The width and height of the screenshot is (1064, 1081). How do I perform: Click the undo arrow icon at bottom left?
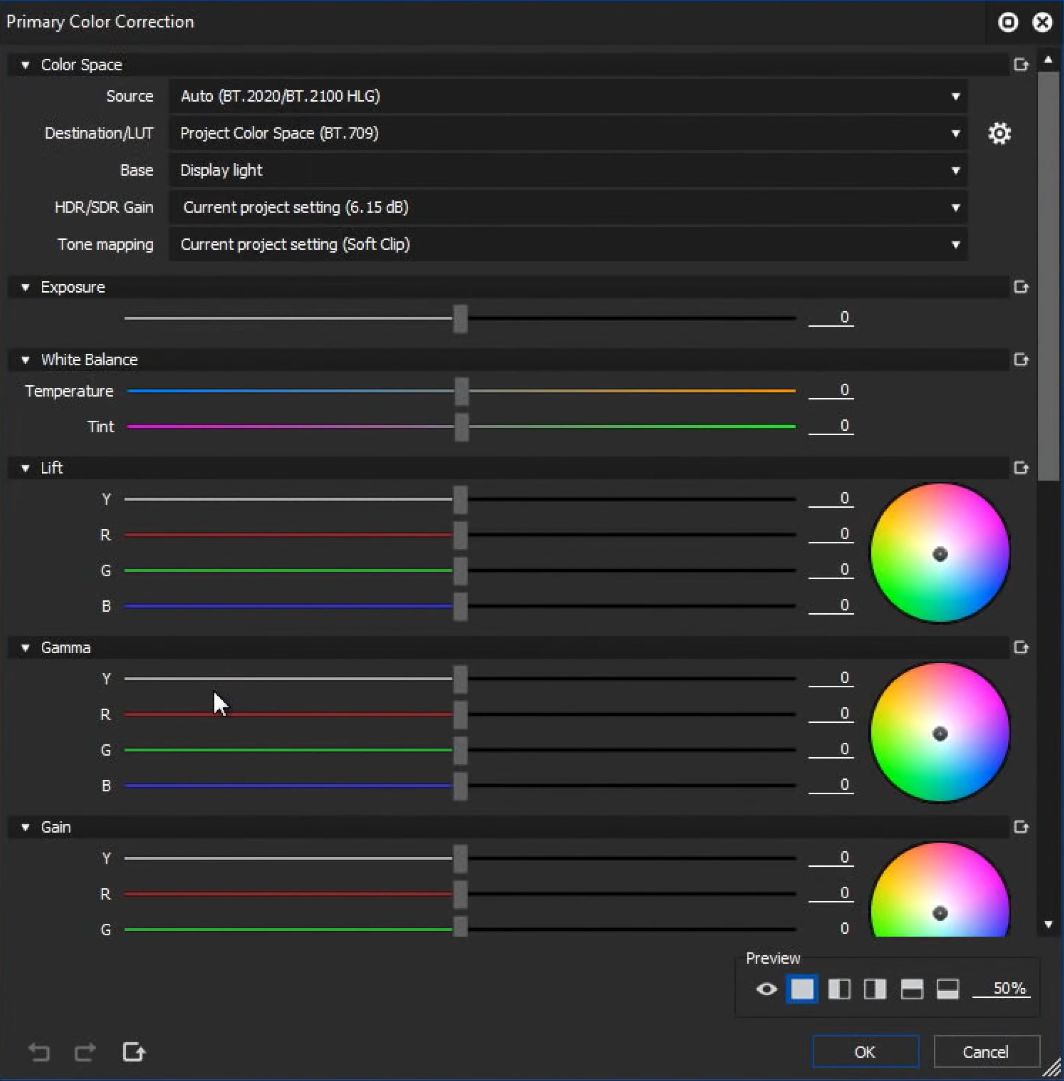pos(39,1051)
